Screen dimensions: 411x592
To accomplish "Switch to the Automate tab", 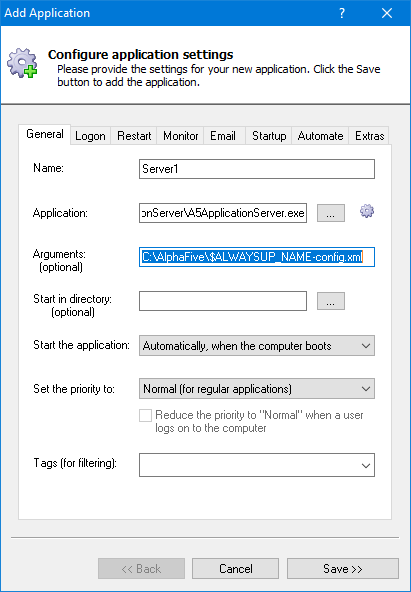I will point(320,136).
